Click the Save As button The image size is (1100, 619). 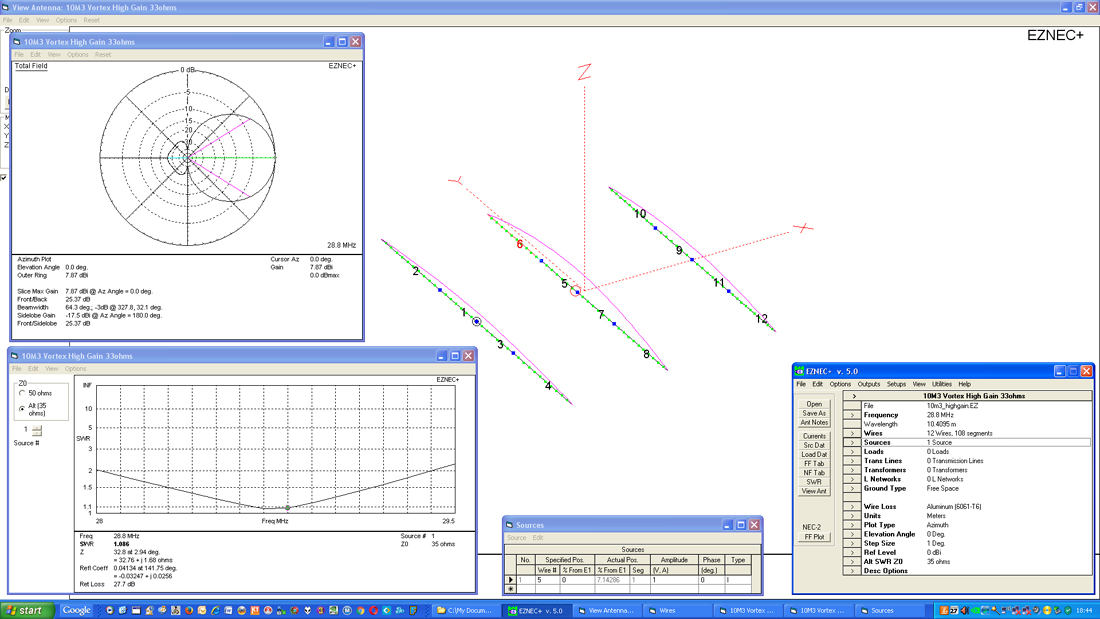(814, 413)
